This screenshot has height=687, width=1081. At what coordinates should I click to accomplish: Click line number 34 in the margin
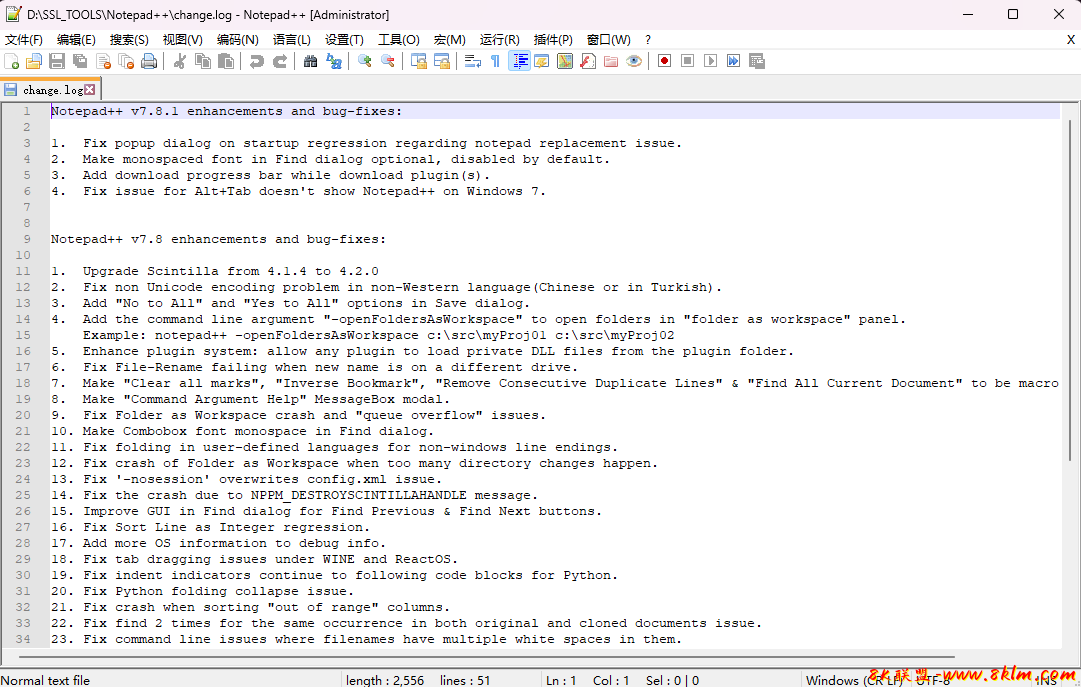23,639
